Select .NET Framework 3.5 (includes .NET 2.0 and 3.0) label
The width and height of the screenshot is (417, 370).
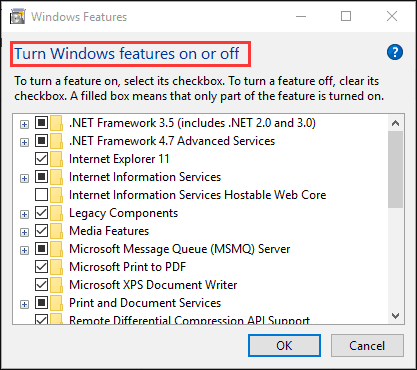(x=192, y=123)
